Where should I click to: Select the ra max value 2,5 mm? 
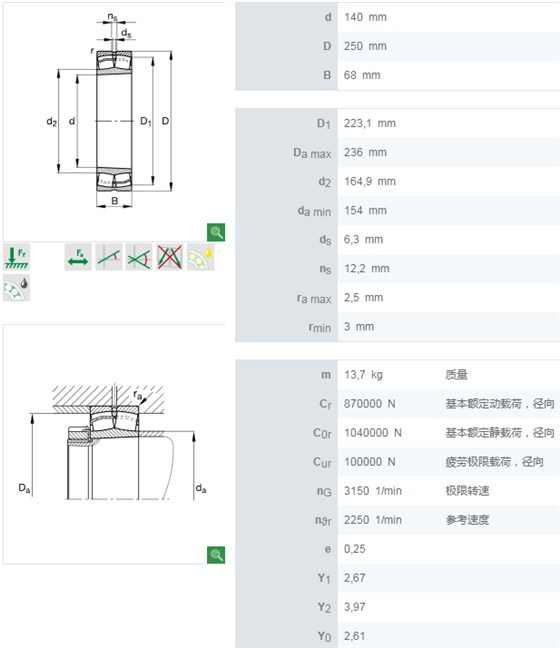coord(363,297)
